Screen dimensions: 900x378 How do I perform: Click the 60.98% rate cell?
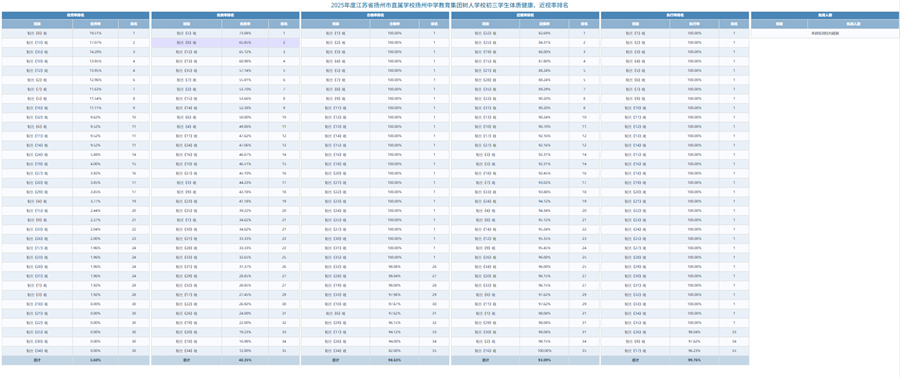tap(245, 61)
